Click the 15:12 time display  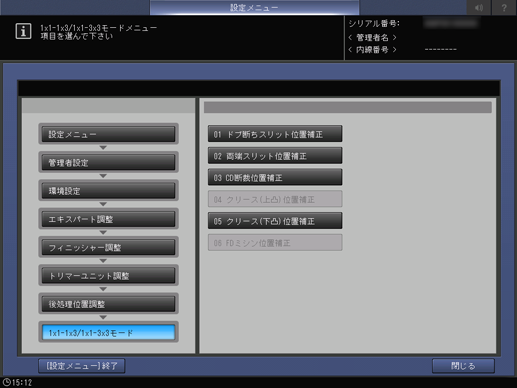pyautogui.click(x=22, y=382)
